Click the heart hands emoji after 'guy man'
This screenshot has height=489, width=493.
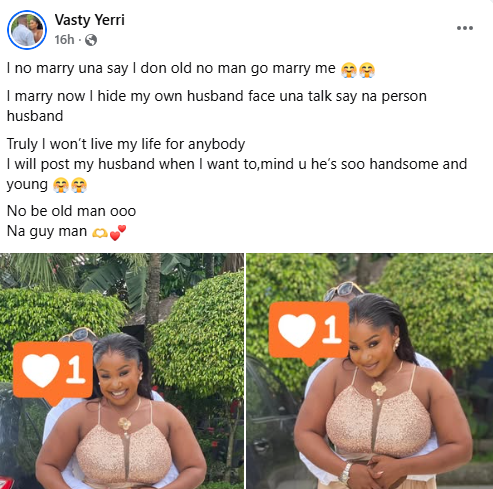point(100,232)
